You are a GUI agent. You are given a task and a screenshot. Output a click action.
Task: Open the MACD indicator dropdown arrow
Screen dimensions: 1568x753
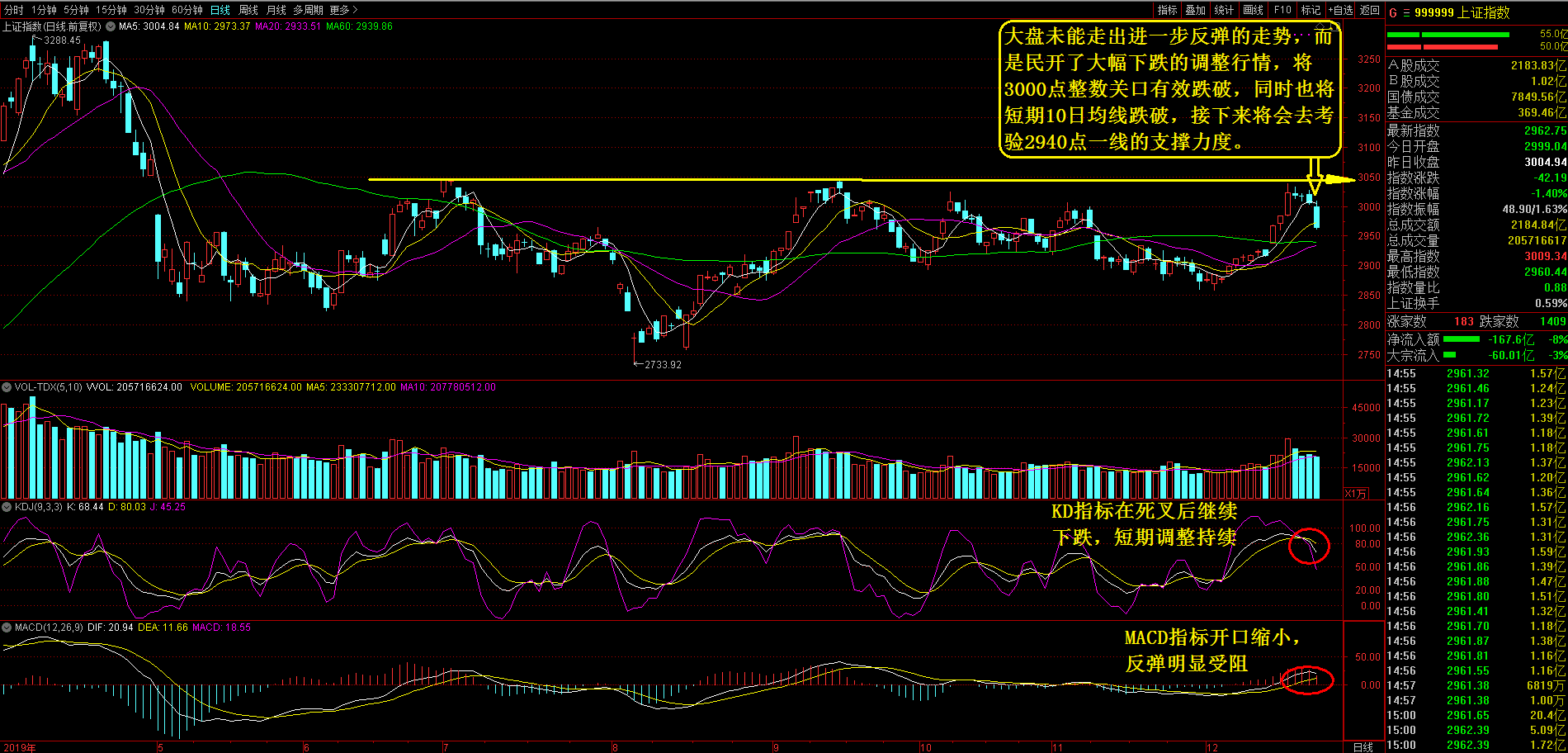coord(7,627)
